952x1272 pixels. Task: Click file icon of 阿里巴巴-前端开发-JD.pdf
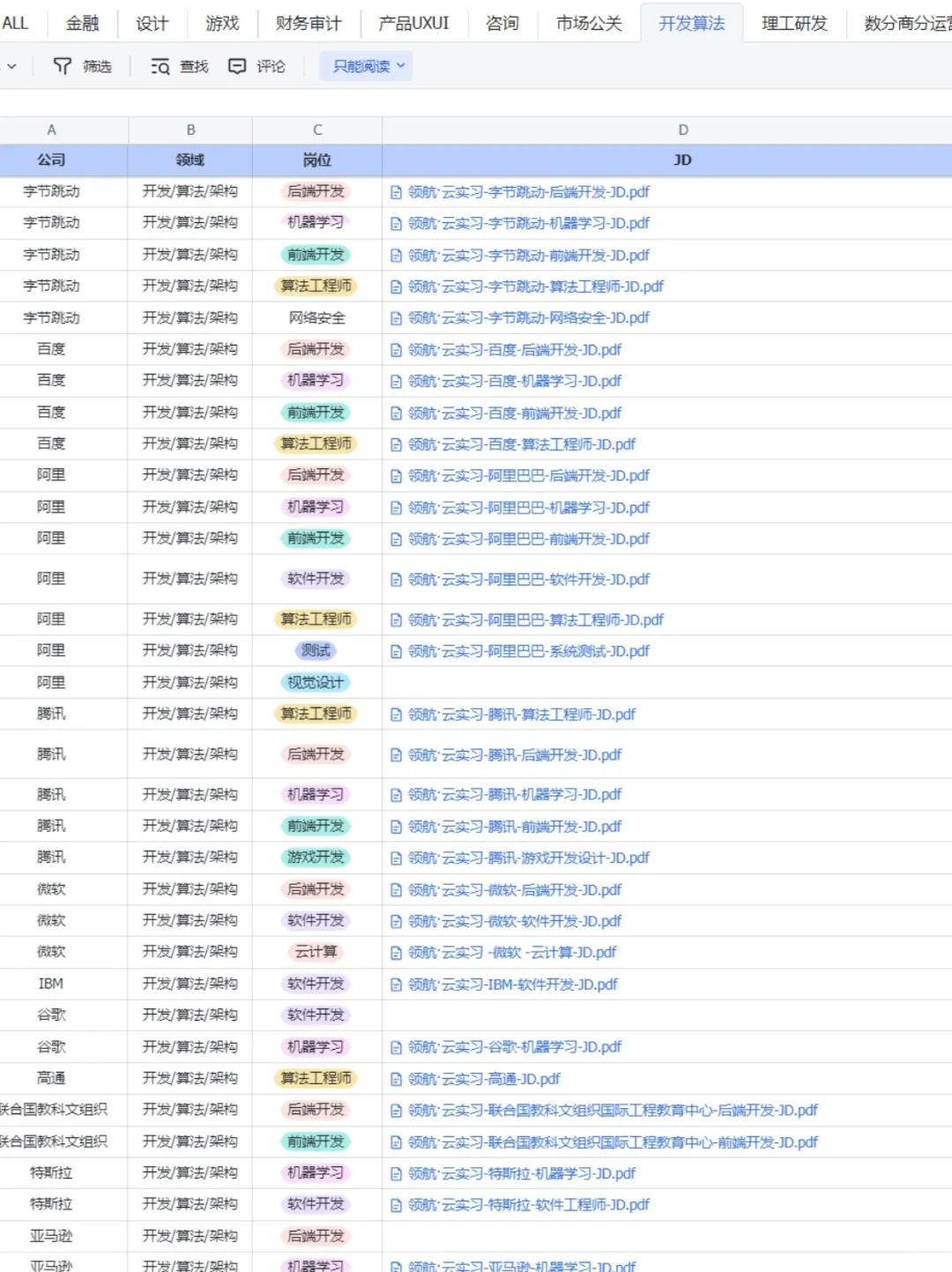[x=396, y=539]
